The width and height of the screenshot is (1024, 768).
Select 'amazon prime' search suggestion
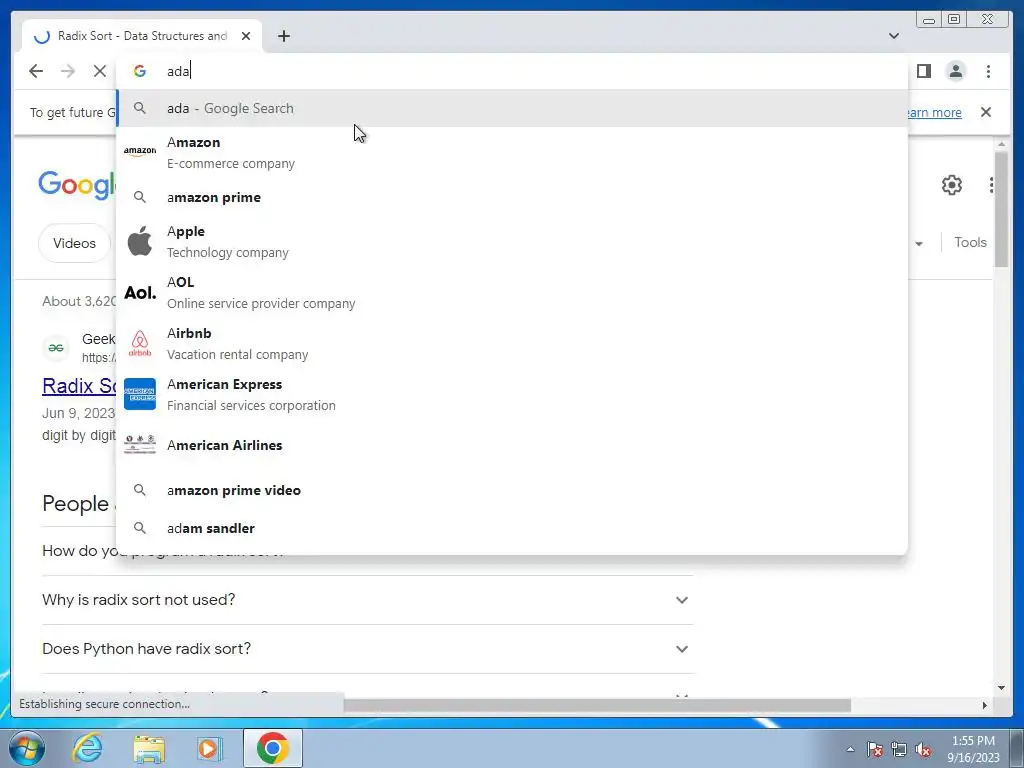[x=512, y=197]
